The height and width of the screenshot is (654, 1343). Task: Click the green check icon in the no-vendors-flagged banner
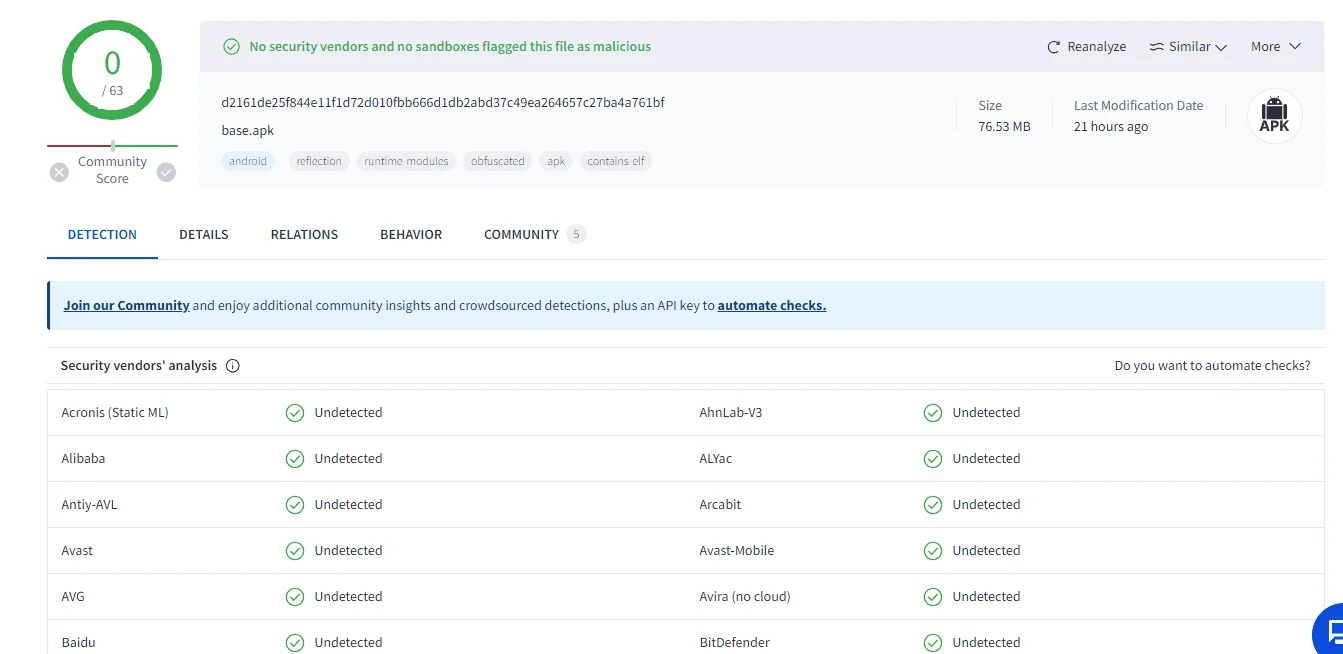coord(231,47)
